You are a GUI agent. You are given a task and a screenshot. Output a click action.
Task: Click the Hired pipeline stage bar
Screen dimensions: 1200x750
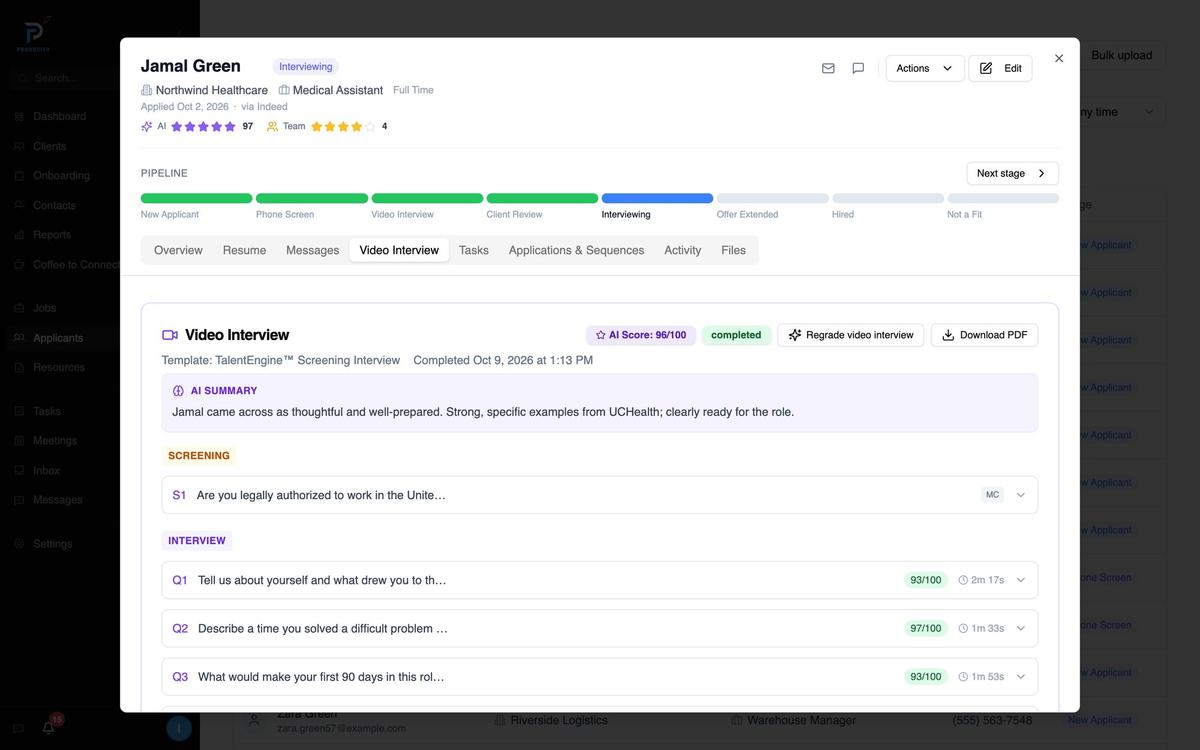pos(888,198)
